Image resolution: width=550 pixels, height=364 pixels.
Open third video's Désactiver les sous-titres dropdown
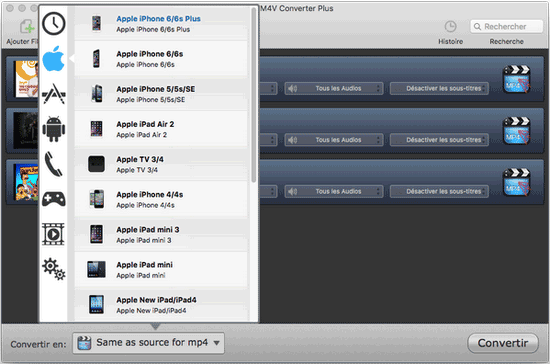(439, 191)
